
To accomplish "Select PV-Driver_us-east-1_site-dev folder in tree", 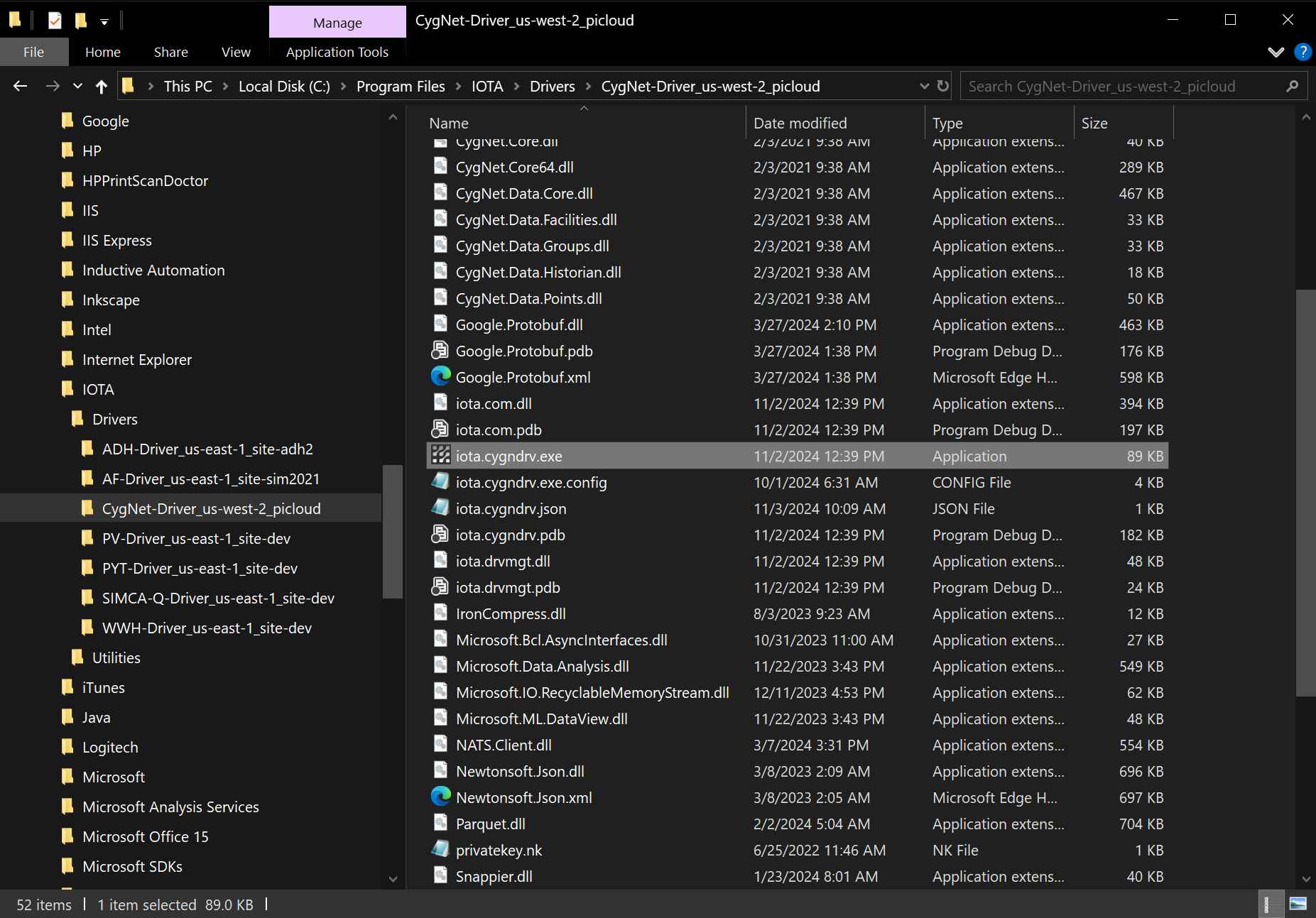I will [x=196, y=538].
